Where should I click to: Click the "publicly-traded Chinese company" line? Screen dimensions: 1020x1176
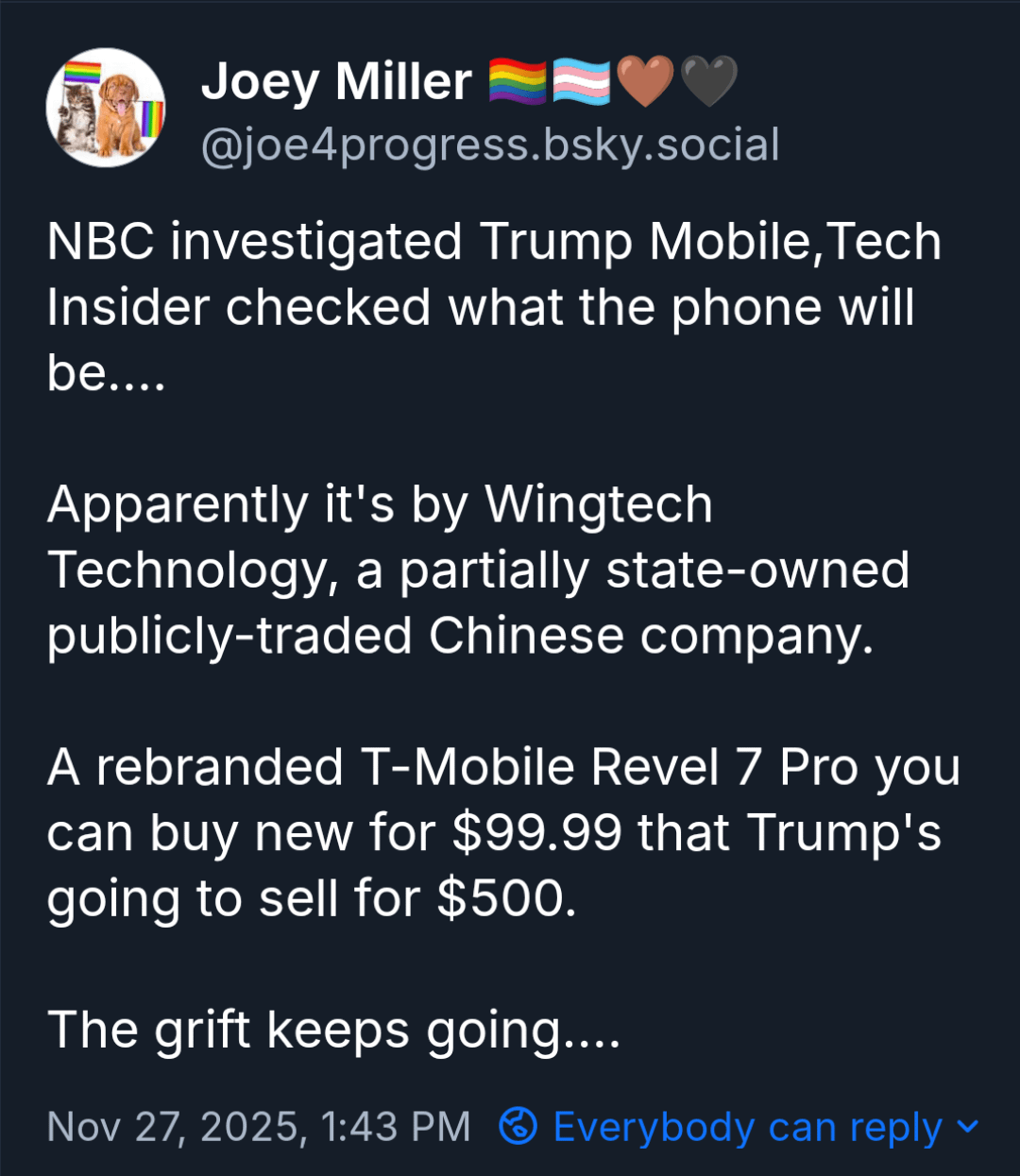coord(460,636)
